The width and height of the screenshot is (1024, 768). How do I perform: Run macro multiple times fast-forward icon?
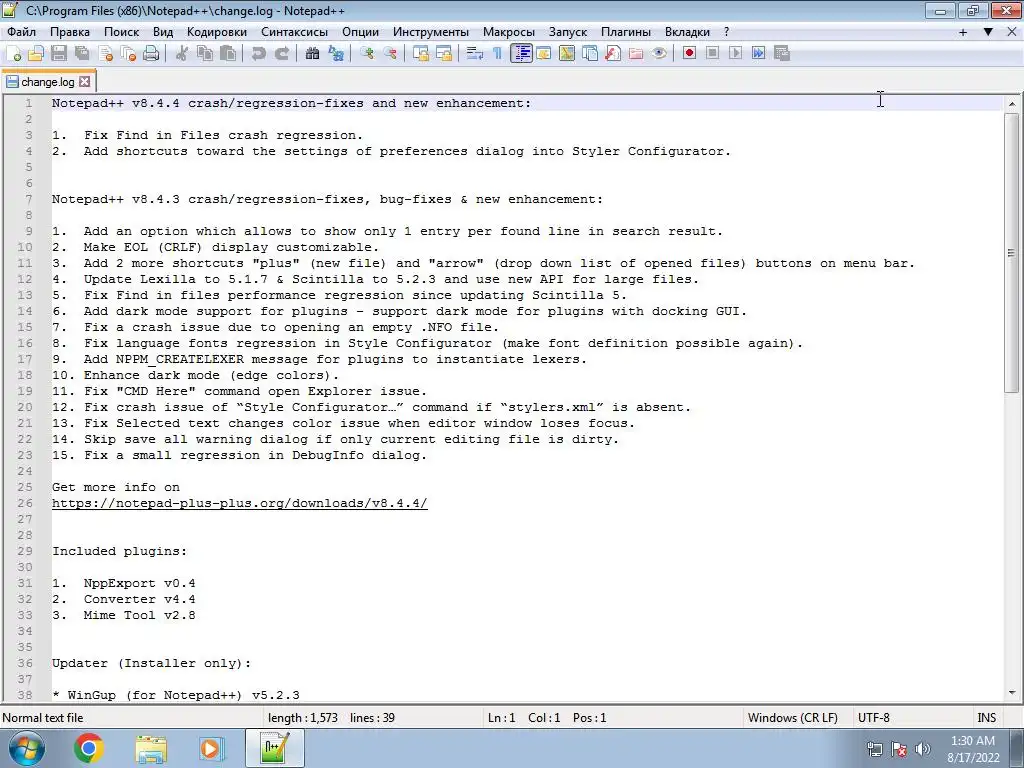point(758,54)
